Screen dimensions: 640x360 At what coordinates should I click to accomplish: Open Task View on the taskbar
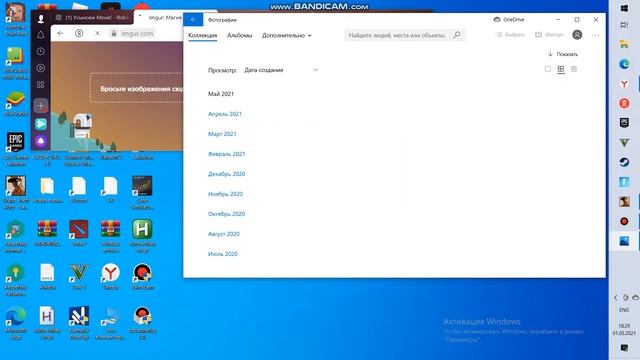pyautogui.click(x=624, y=25)
